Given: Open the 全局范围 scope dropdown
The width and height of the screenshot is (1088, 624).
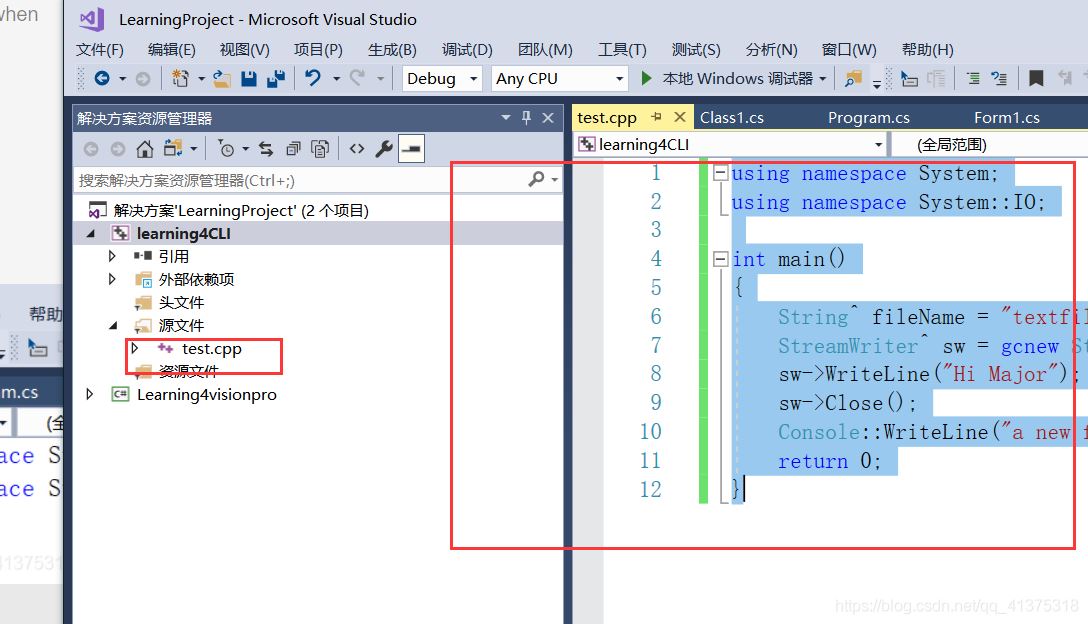Looking at the screenshot, I should point(989,144).
